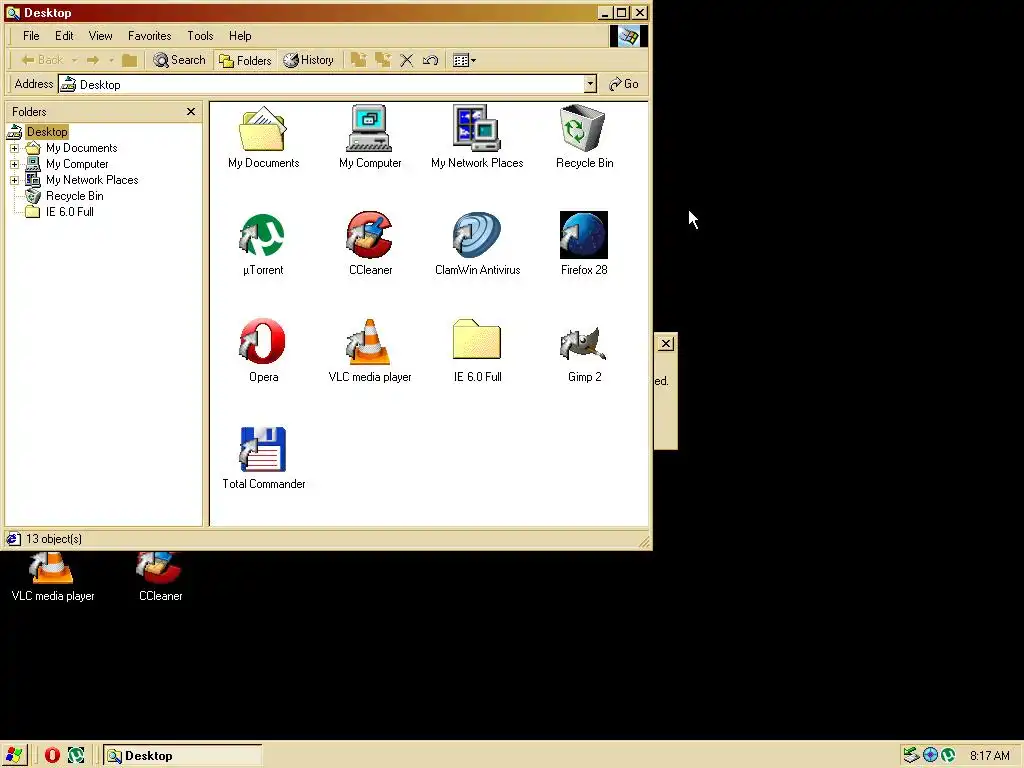Click the µTorrent system tray icon
The height and width of the screenshot is (768, 1024).
(948, 756)
